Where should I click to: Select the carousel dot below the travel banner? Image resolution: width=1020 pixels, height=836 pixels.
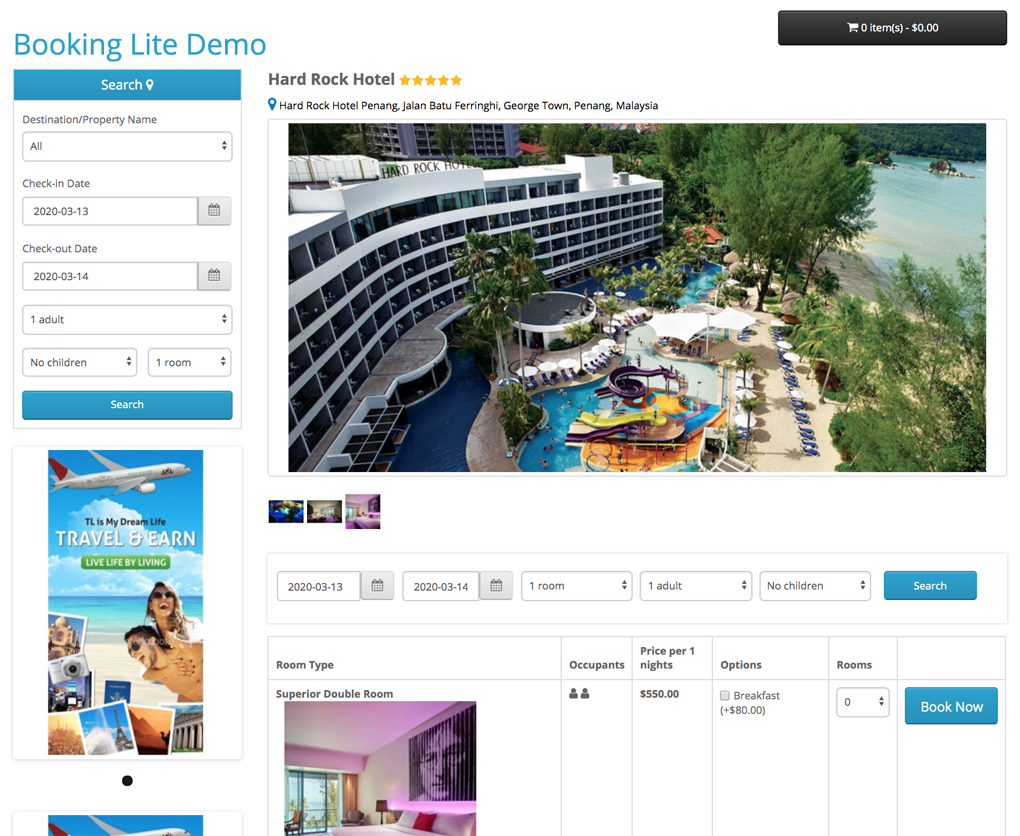128,781
